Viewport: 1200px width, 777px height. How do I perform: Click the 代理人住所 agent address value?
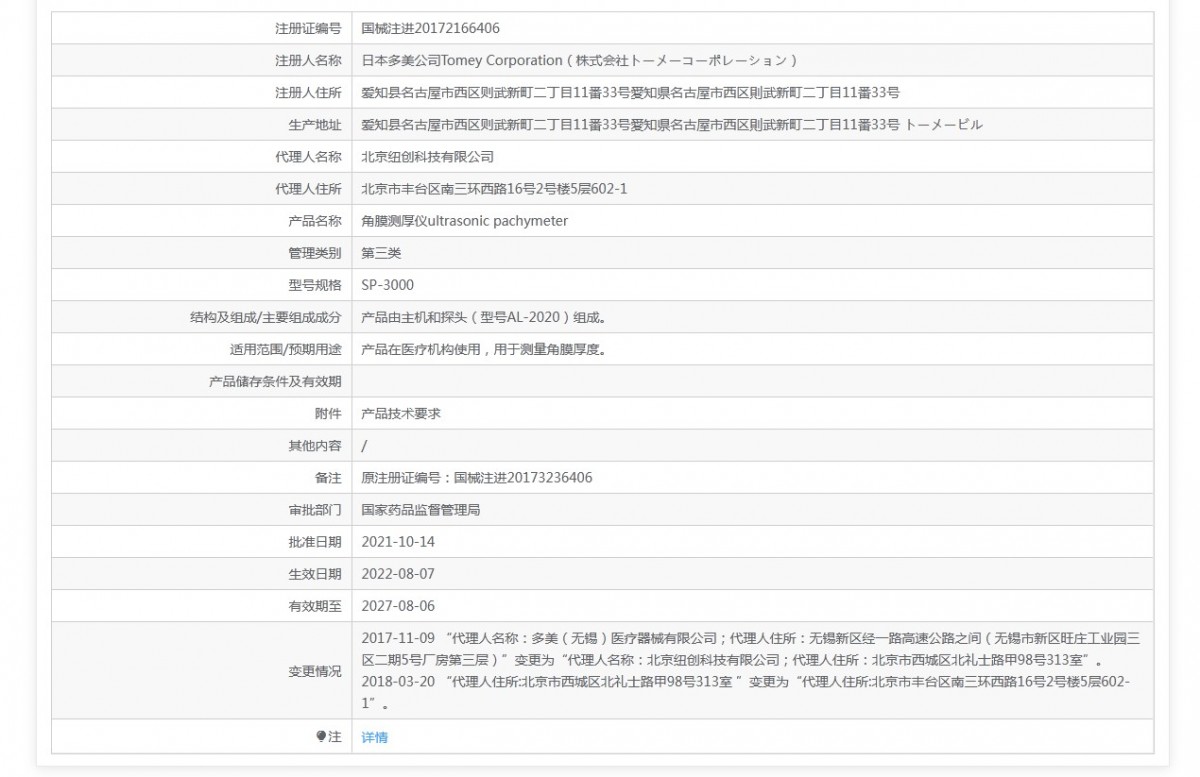pos(494,189)
